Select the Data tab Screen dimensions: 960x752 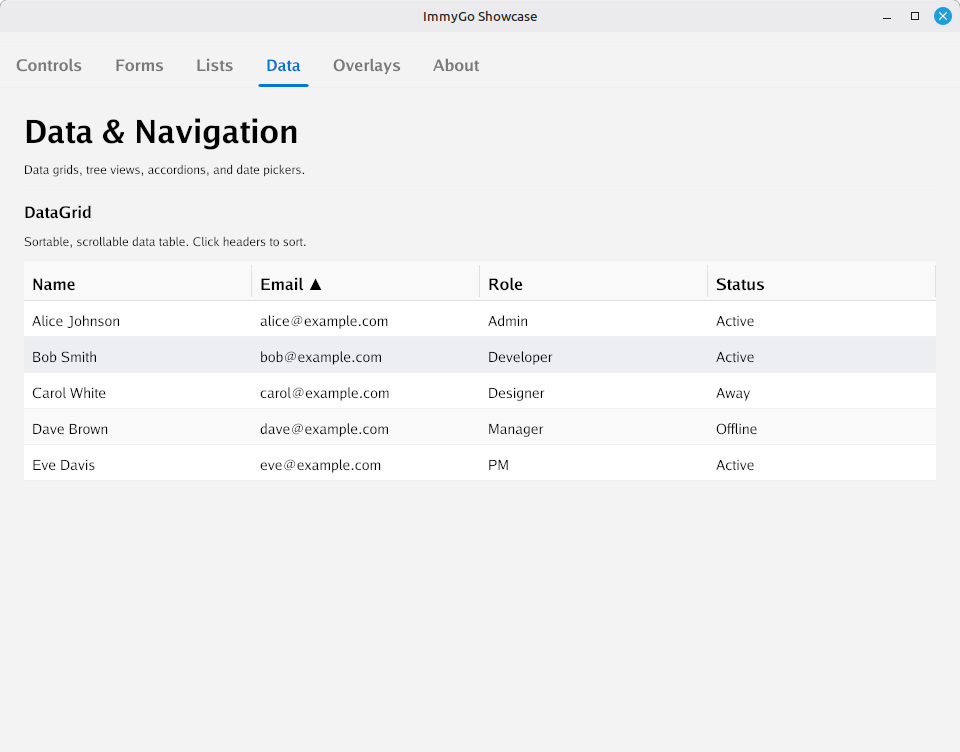pyautogui.click(x=283, y=65)
